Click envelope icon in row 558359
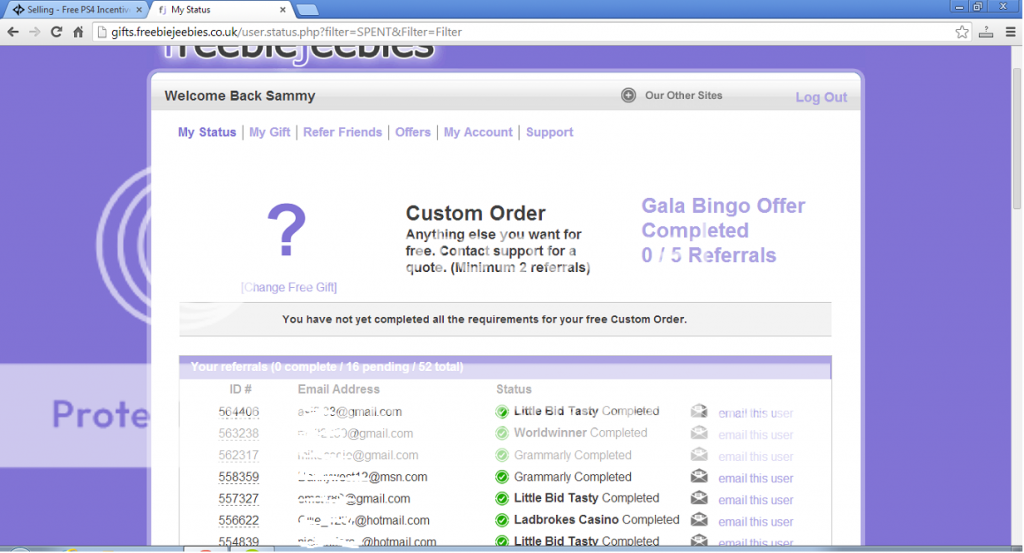Viewport: 1024px width, 553px height. pyautogui.click(x=699, y=477)
